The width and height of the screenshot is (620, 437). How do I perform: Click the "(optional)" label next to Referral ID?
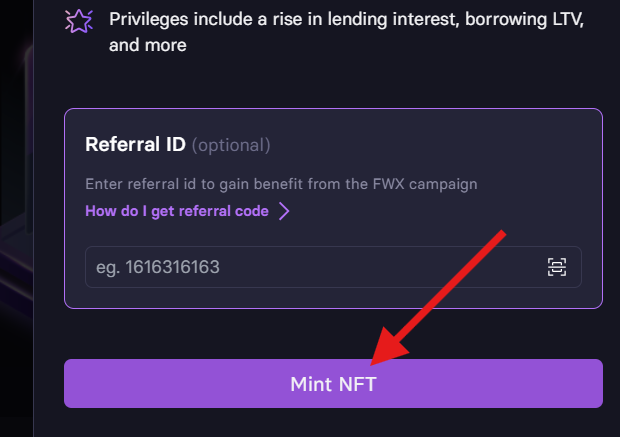(231, 145)
